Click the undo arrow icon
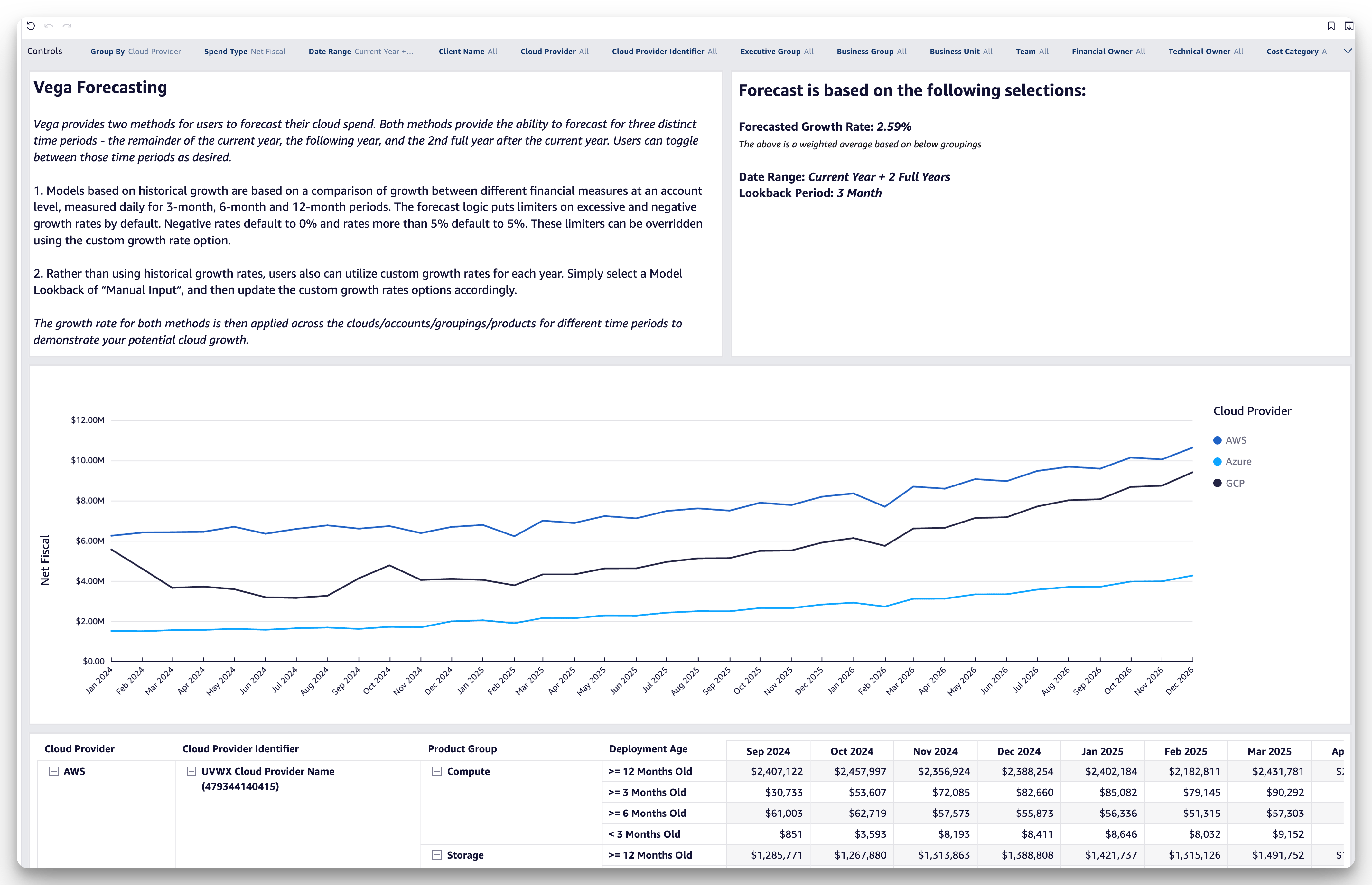Viewport: 1372px width, 885px height. (x=49, y=26)
